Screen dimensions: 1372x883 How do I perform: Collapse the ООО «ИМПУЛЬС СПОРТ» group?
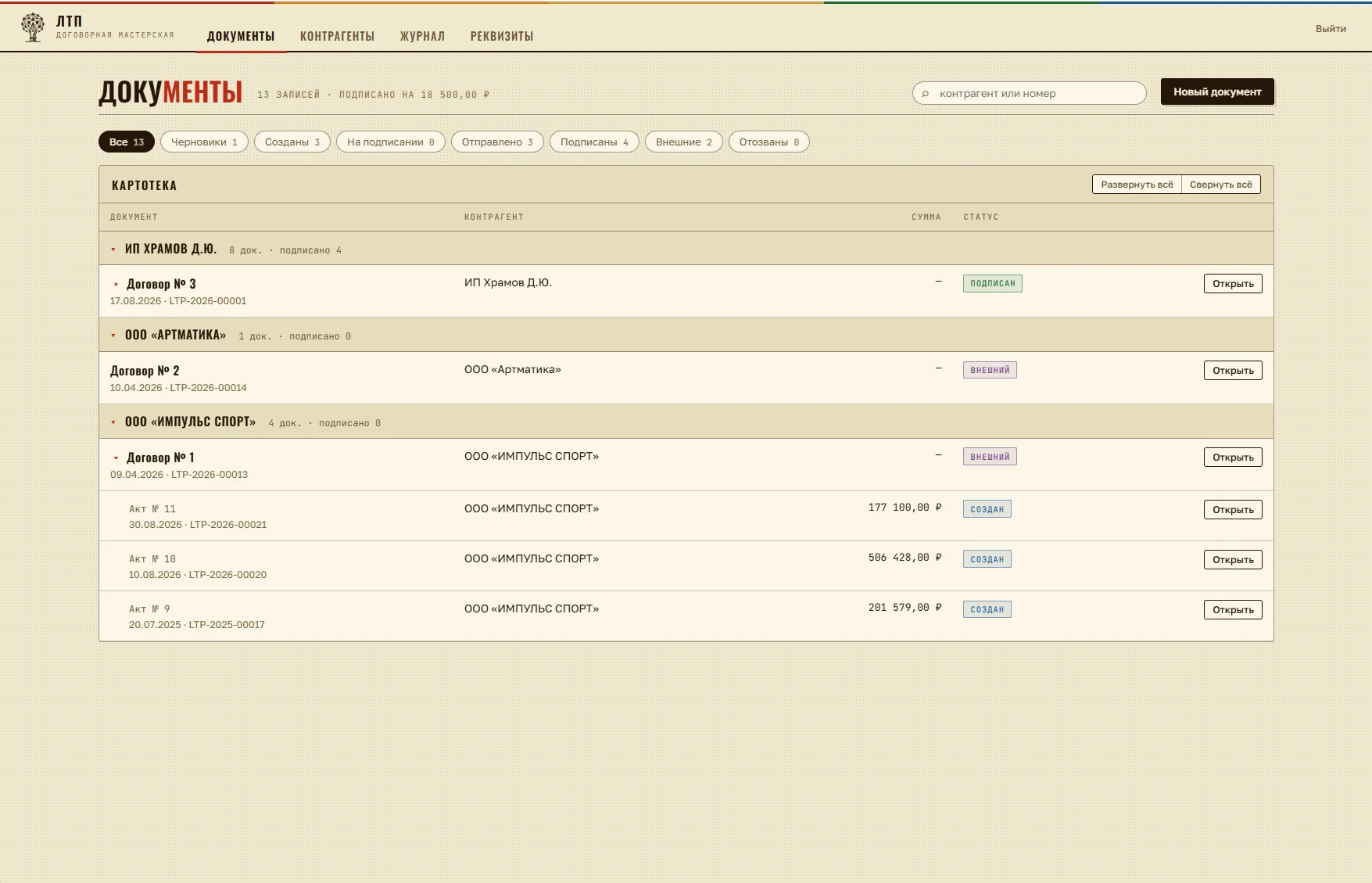tap(113, 422)
